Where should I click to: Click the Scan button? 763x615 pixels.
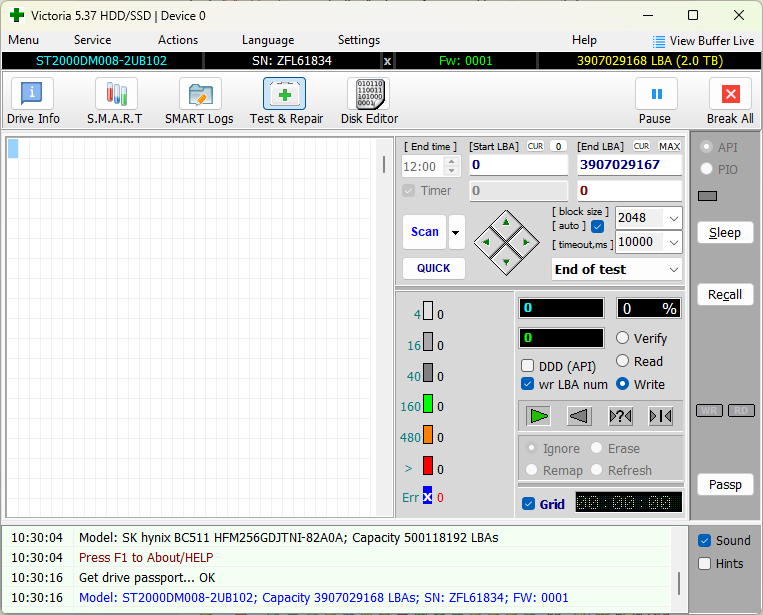[424, 232]
